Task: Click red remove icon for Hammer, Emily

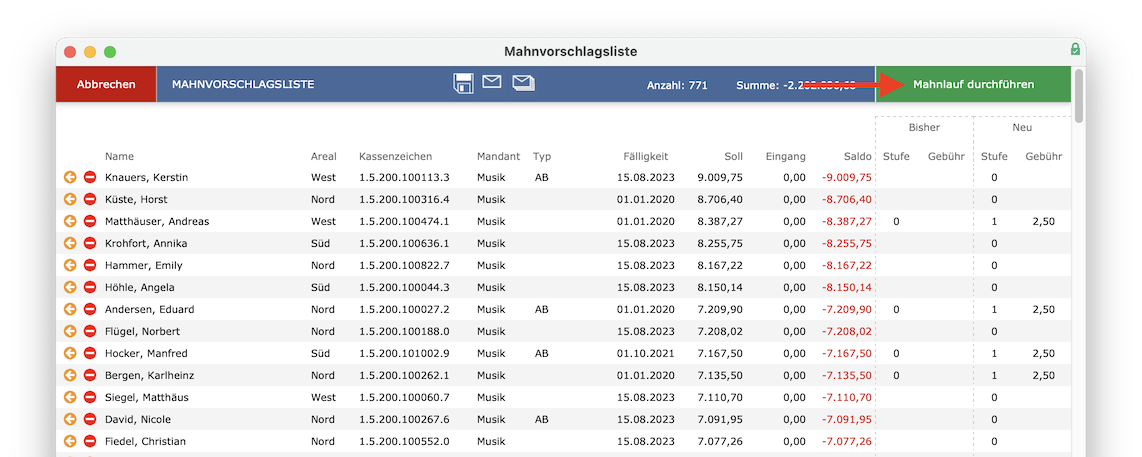Action: click(90, 265)
